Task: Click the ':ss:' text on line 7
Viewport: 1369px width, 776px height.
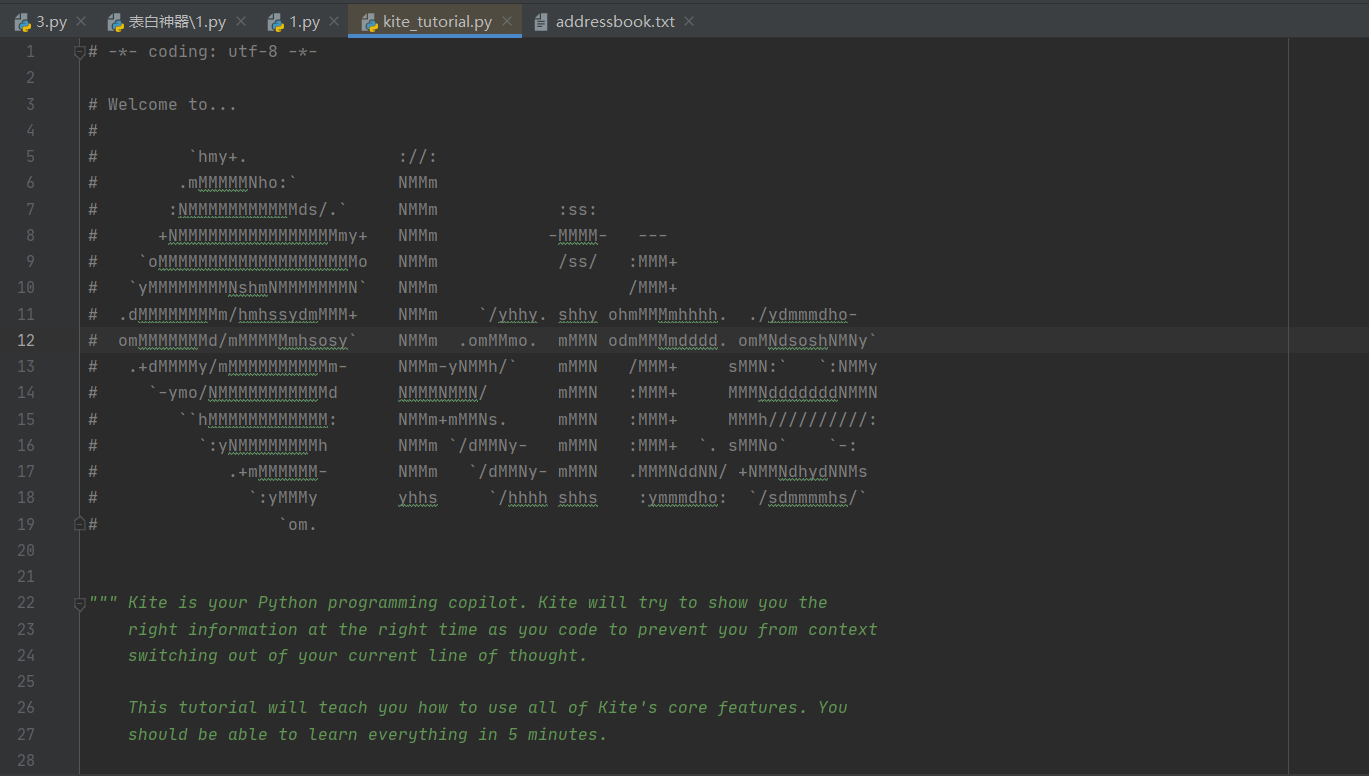Action: 578,209
